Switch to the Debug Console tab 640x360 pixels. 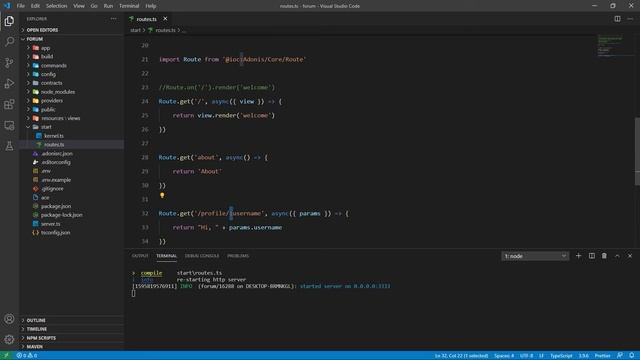[202, 256]
